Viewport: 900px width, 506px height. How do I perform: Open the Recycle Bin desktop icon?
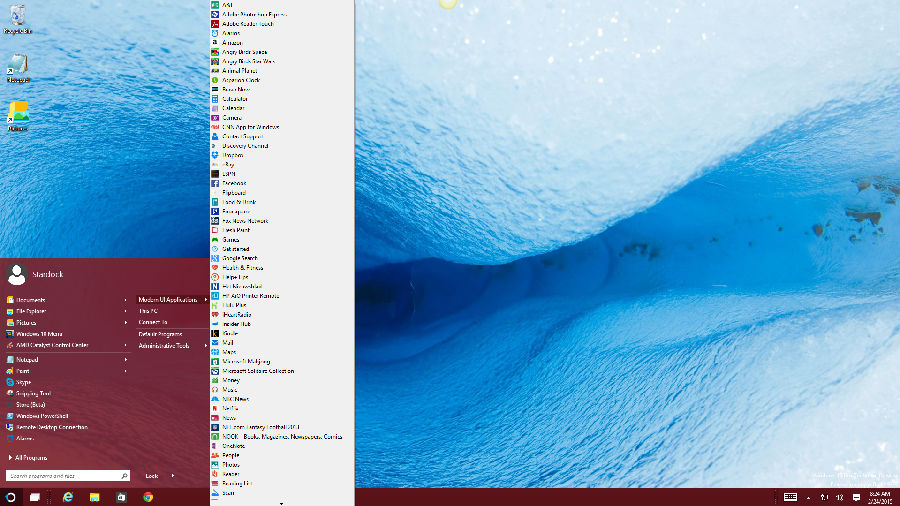click(17, 19)
